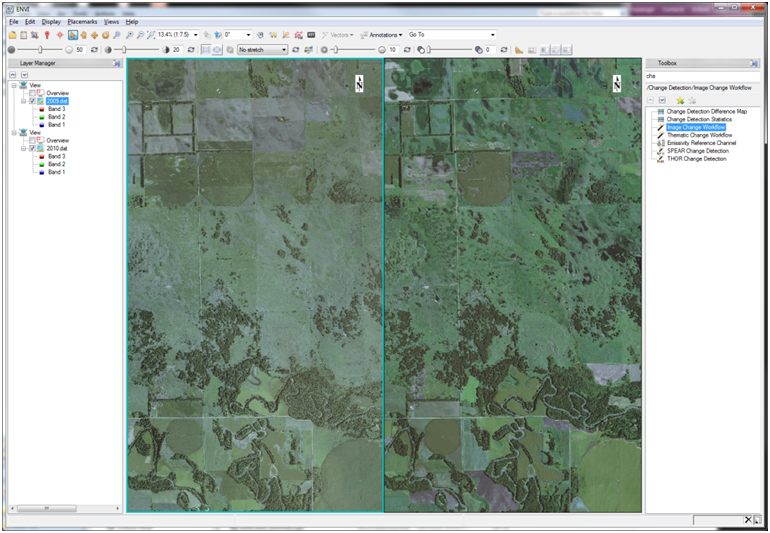Open the Display menu
The image size is (770, 533).
51,21
